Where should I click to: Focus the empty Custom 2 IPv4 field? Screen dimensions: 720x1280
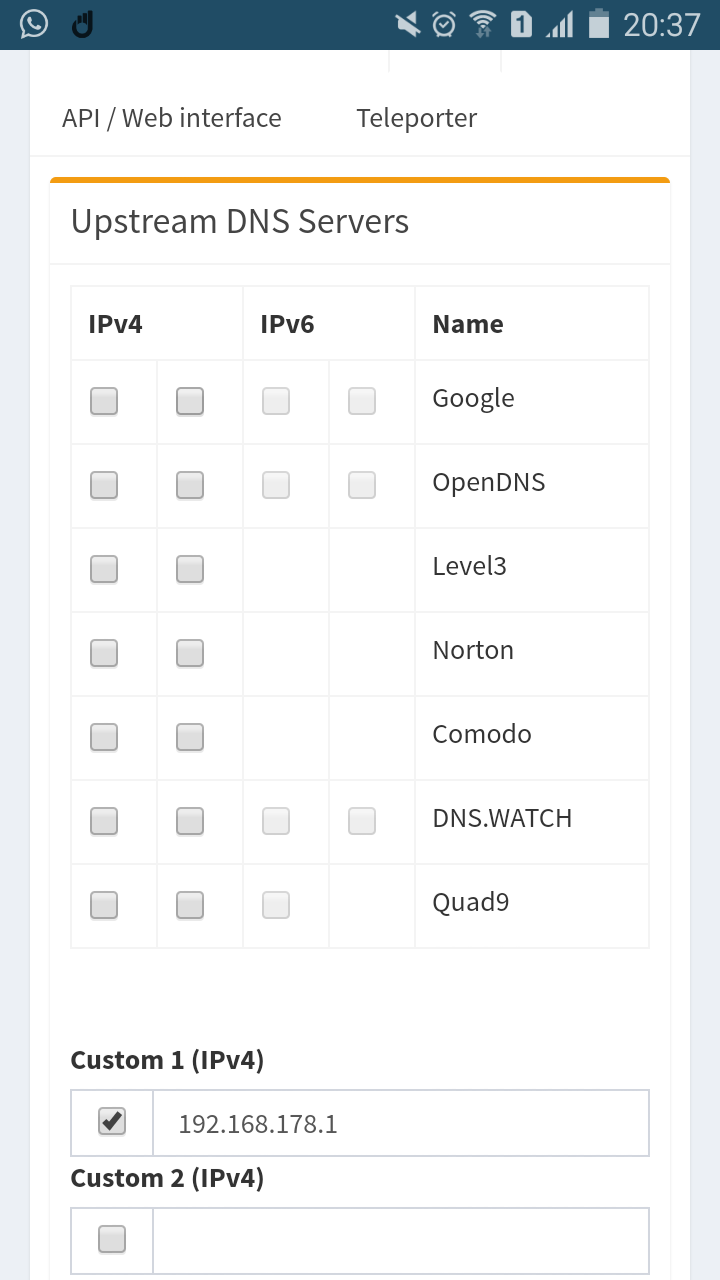click(x=400, y=1240)
